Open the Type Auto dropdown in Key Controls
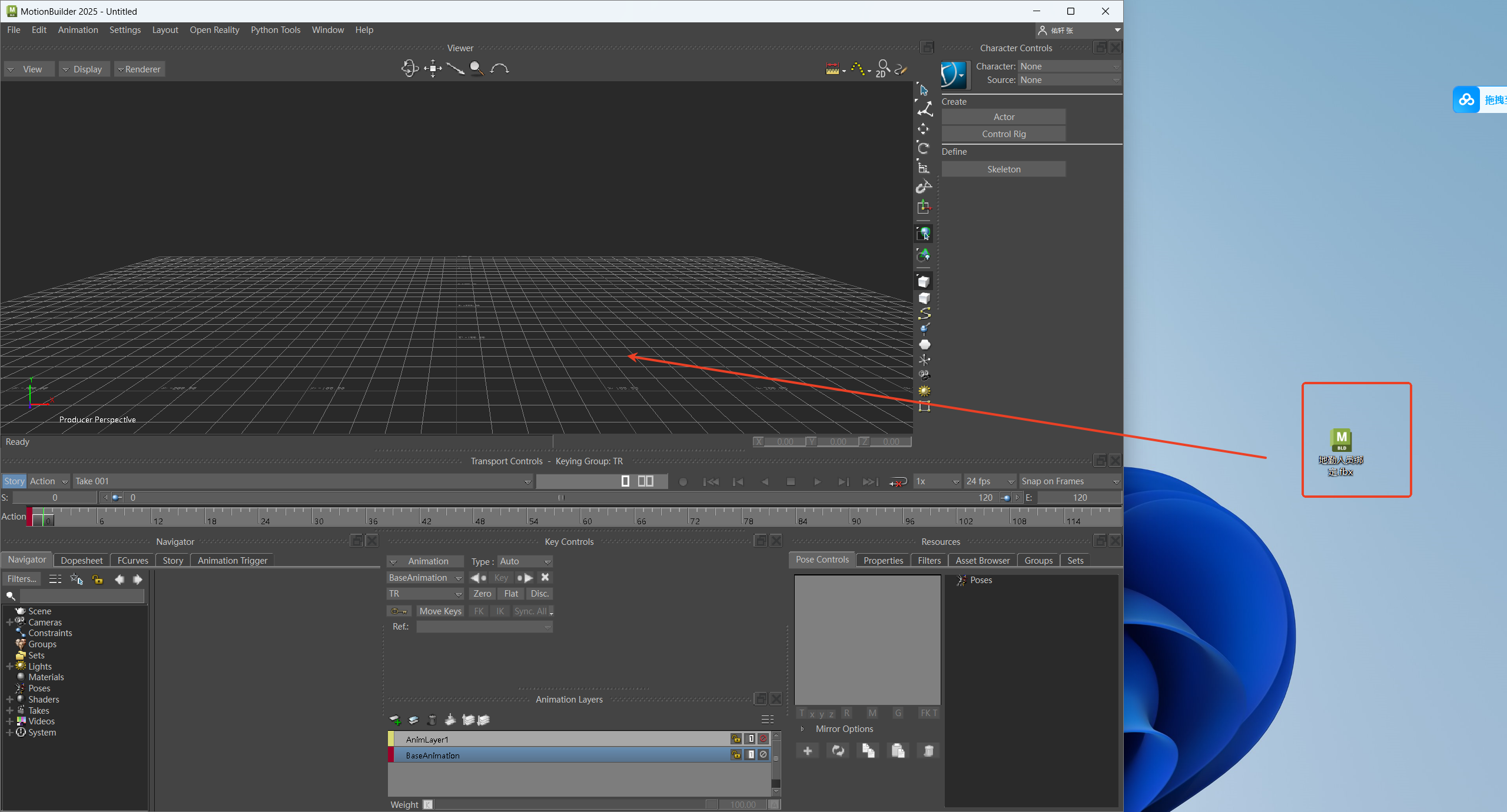Viewport: 1507px width, 812px height. click(x=525, y=561)
